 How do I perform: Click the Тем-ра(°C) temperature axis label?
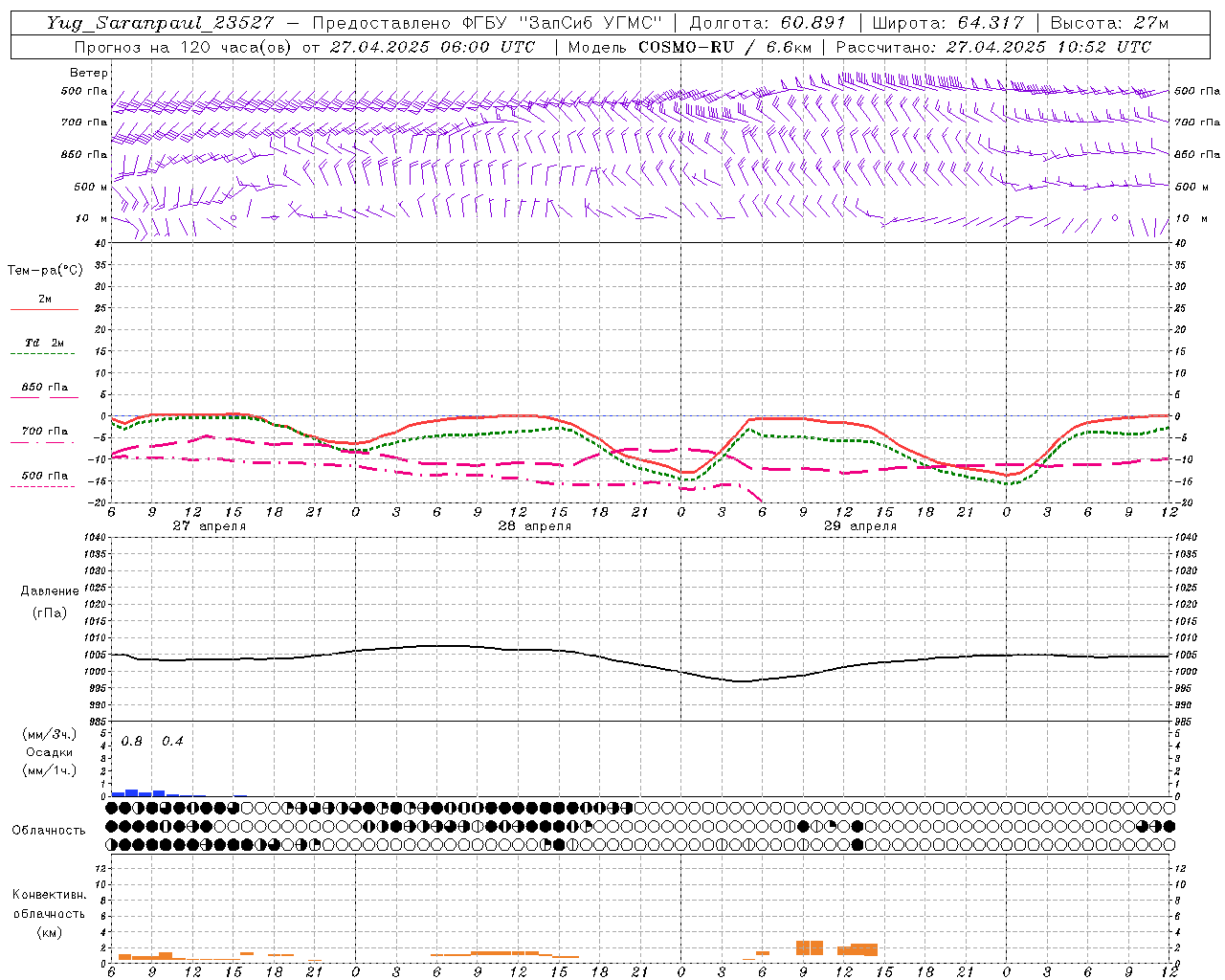tap(45, 271)
